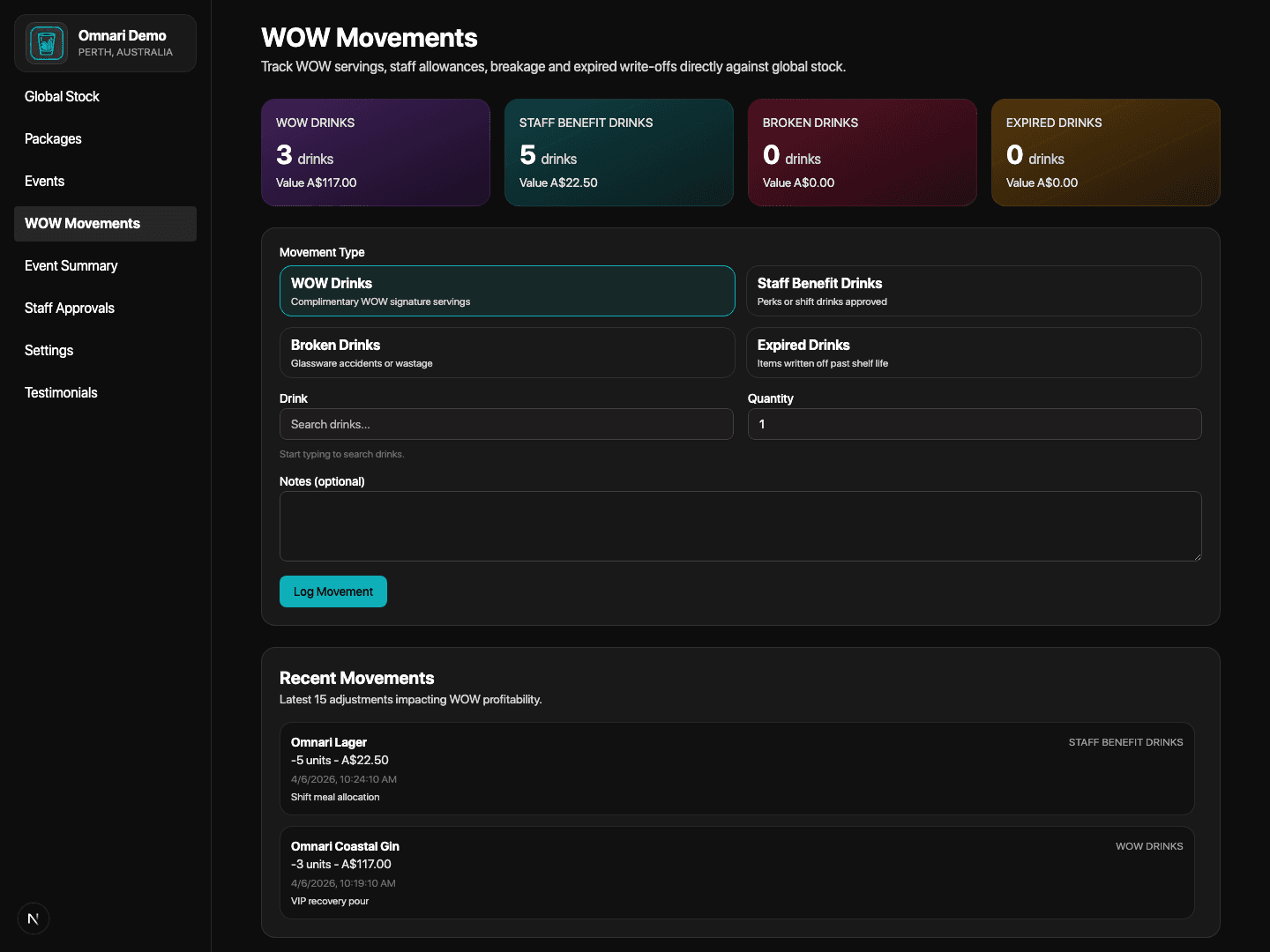Pick Expired Drinks movement type
Image resolution: width=1270 pixels, height=952 pixels.
[974, 353]
